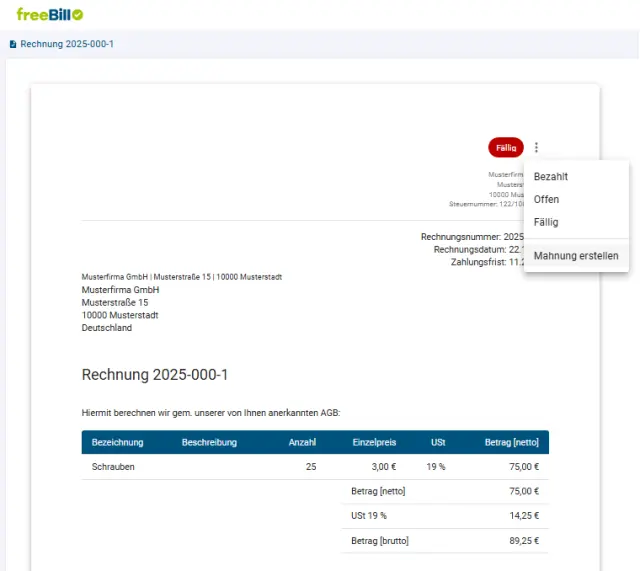Choose Mahnung erstellen menu entry
This screenshot has height=571, width=640.
point(576,256)
